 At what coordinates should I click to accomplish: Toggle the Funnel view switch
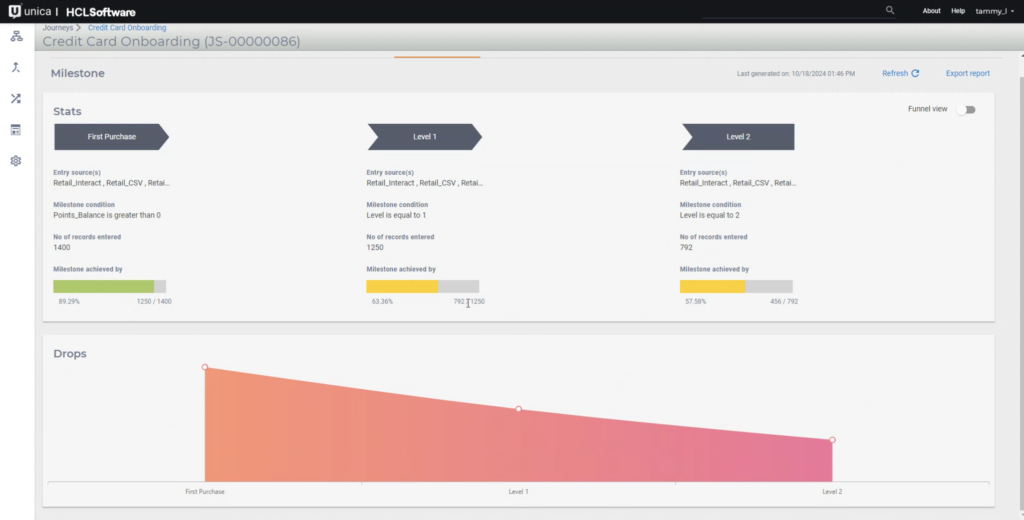pos(967,110)
